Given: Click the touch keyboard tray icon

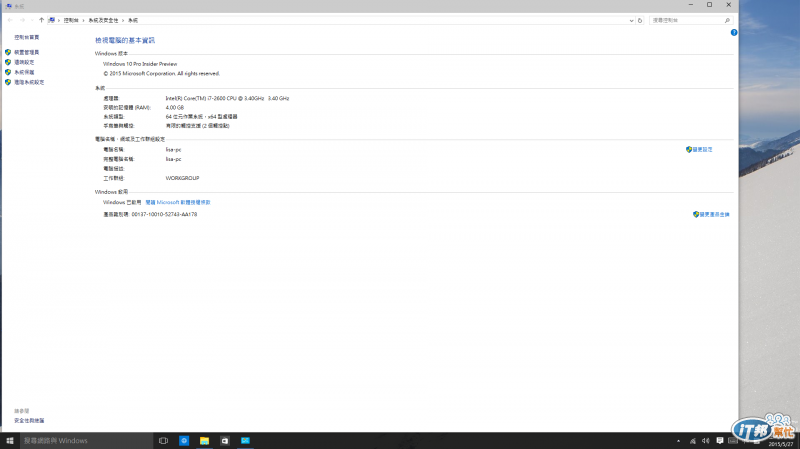Looking at the screenshot, I should click(733, 441).
